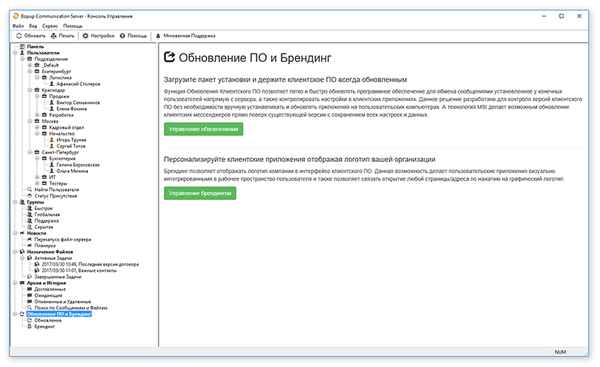Select Отмененные и Удаленные item
The height and width of the screenshot is (367, 600).
(63, 302)
